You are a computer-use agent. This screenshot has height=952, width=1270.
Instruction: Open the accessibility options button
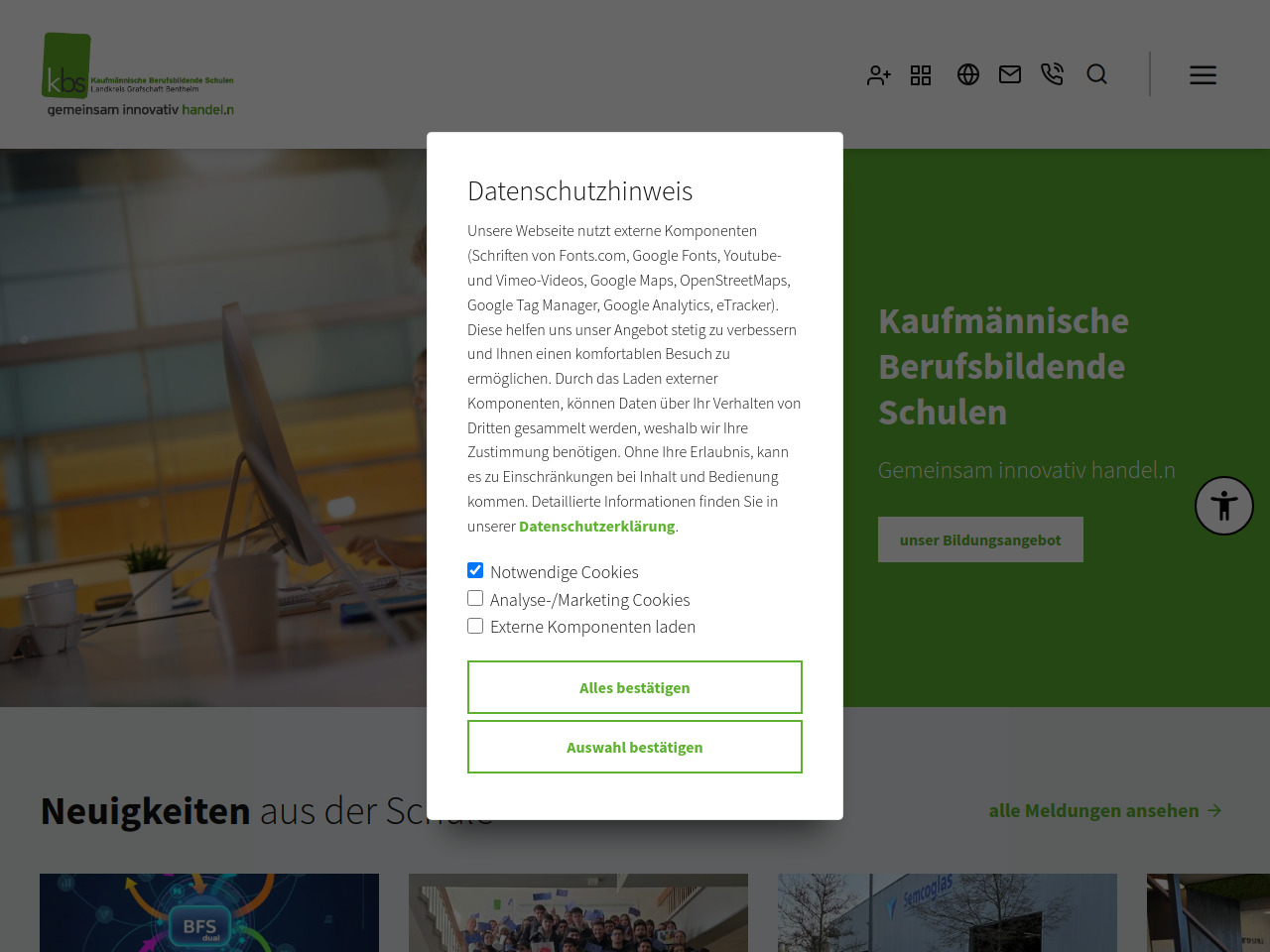pos(1223,506)
